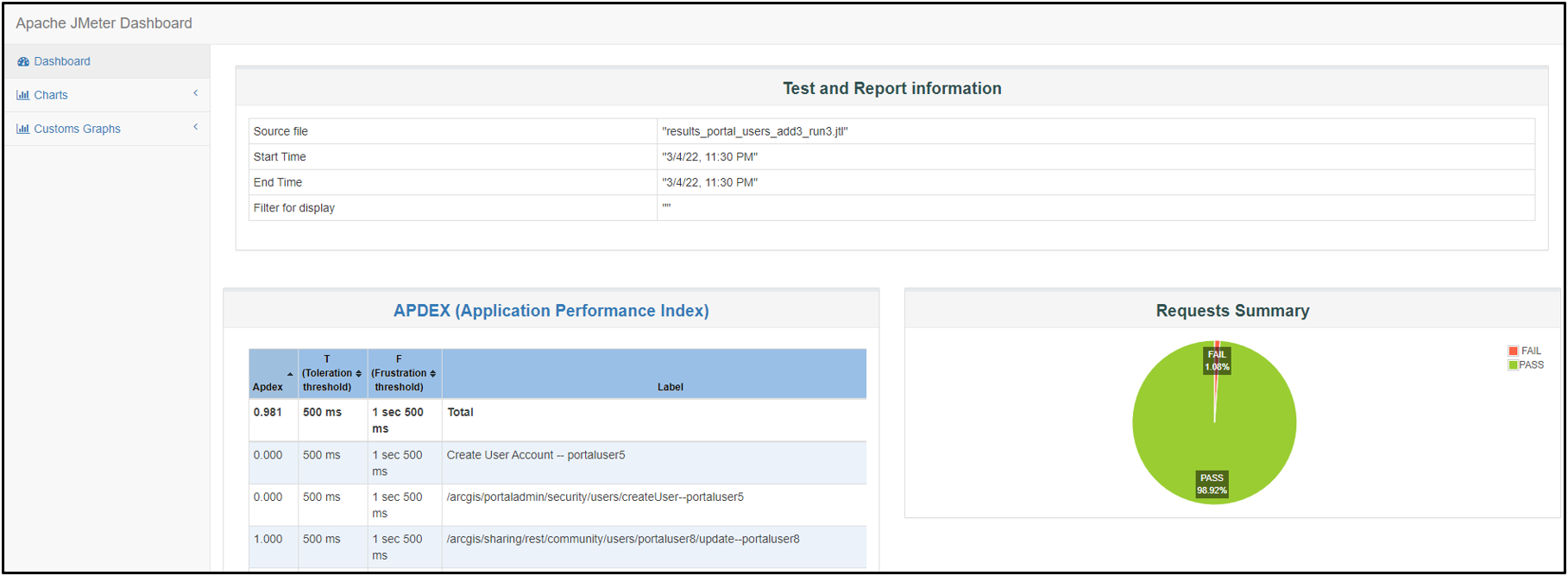Click the Frustration threshold sort arrows
This screenshot has width=1568, height=576.
(x=432, y=374)
